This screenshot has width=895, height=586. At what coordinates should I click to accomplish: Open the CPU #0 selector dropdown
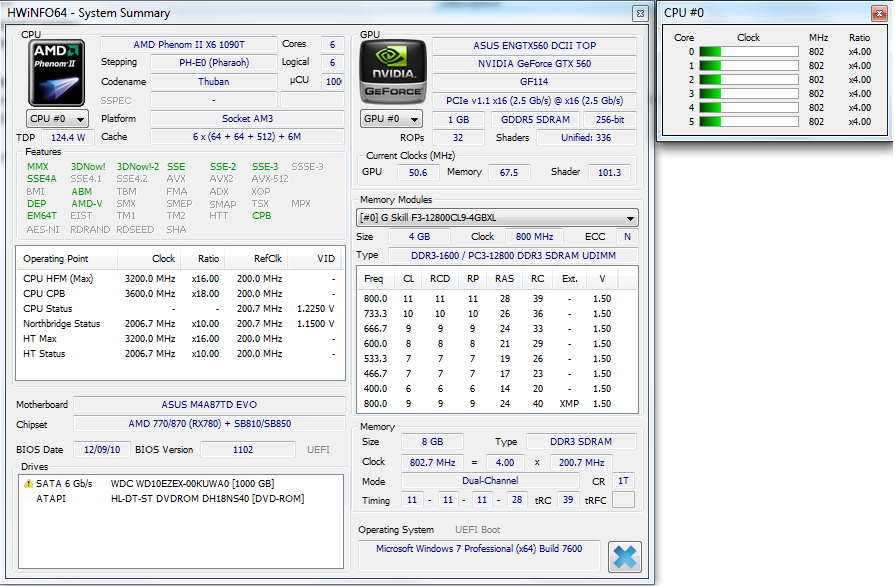(57, 119)
